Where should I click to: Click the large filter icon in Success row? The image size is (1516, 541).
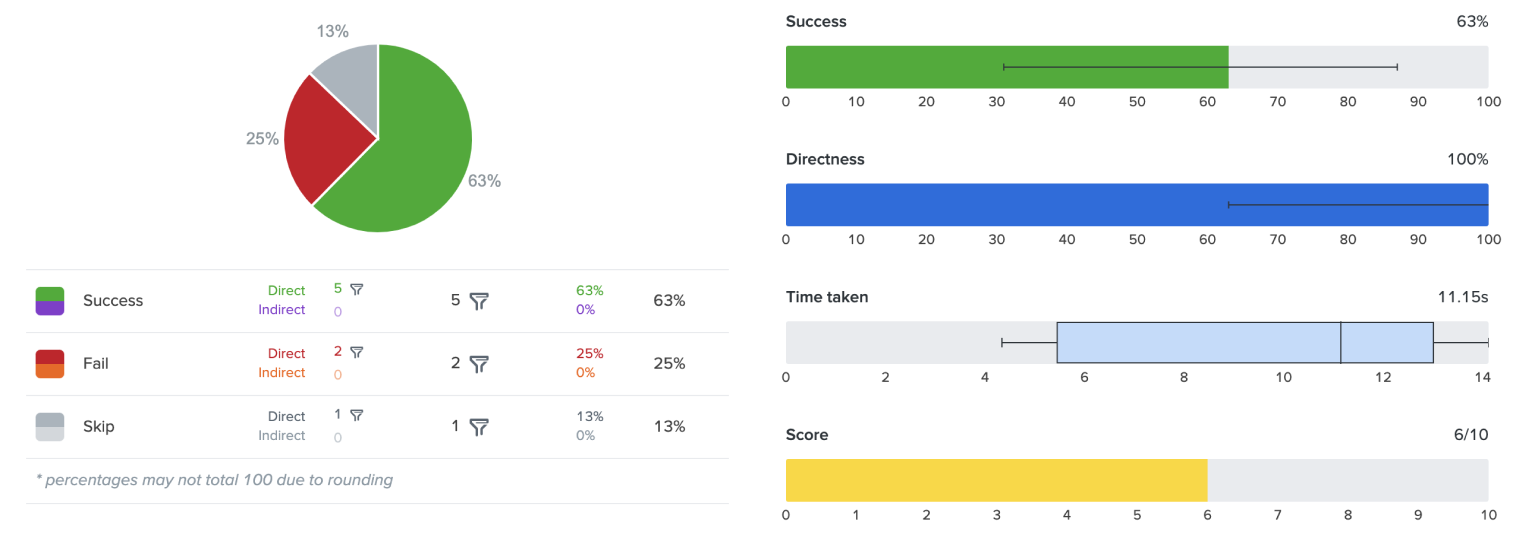pyautogui.click(x=479, y=301)
